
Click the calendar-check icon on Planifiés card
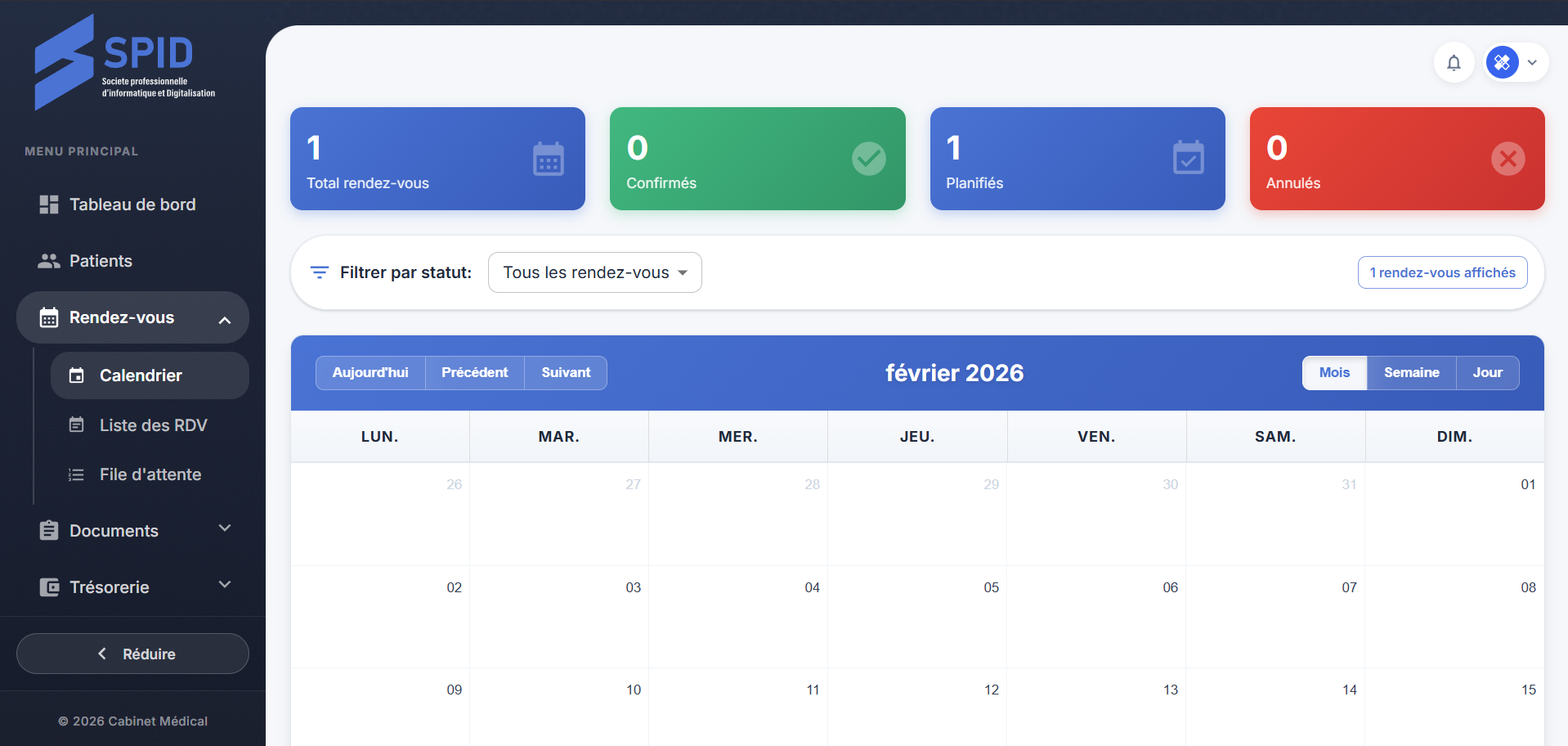click(1188, 159)
